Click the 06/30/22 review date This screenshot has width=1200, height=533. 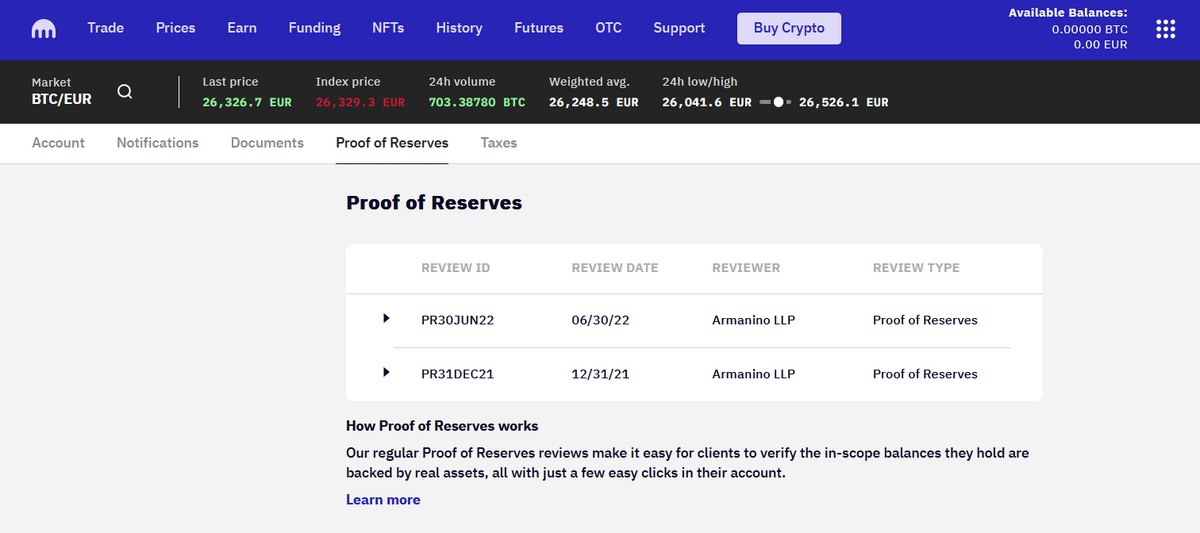click(600, 320)
